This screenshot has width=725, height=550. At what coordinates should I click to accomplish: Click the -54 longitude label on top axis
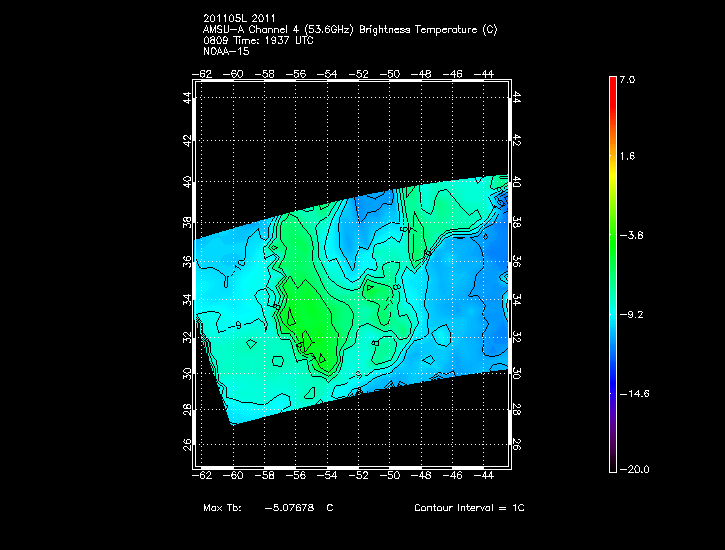[327, 74]
